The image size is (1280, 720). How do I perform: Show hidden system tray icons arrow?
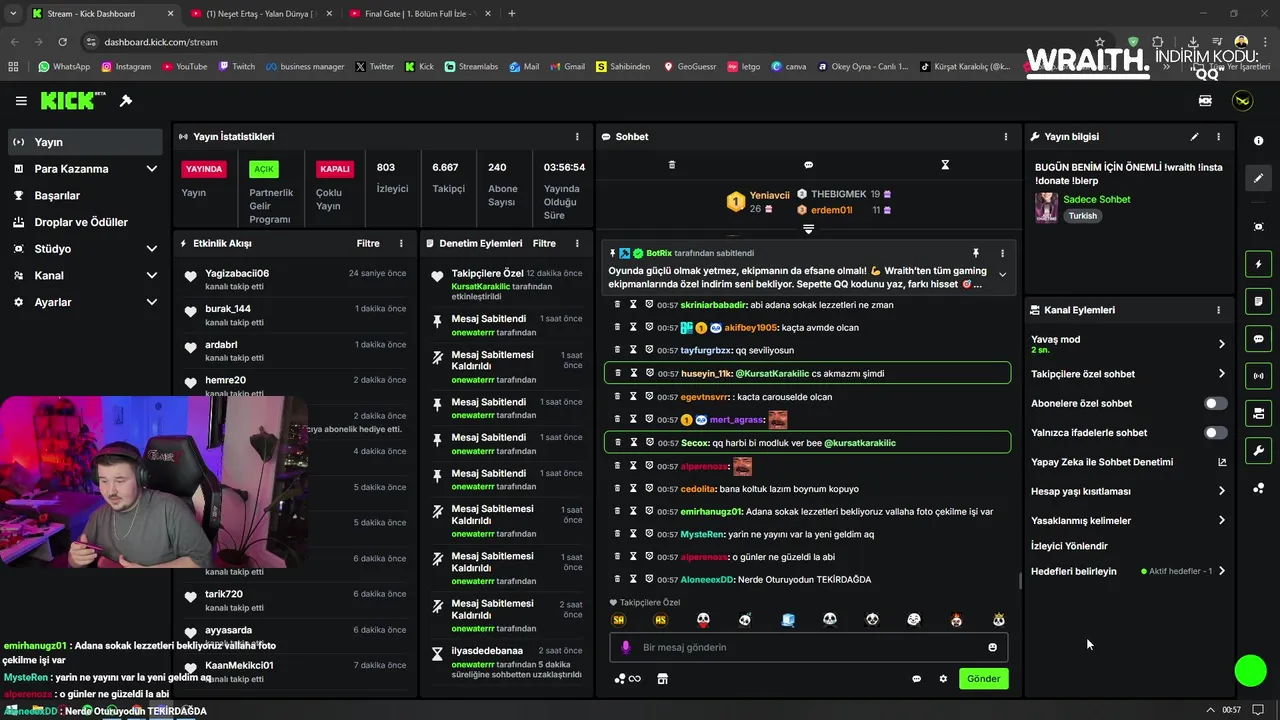coord(1211,710)
